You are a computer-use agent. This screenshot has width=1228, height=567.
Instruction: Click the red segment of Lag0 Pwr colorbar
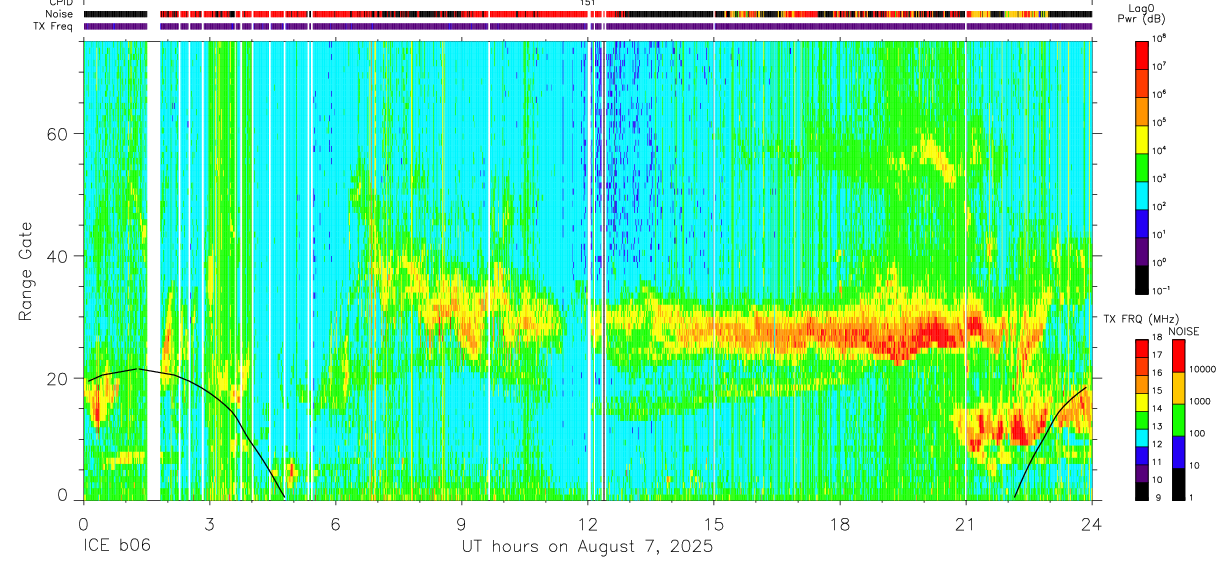coord(1142,54)
